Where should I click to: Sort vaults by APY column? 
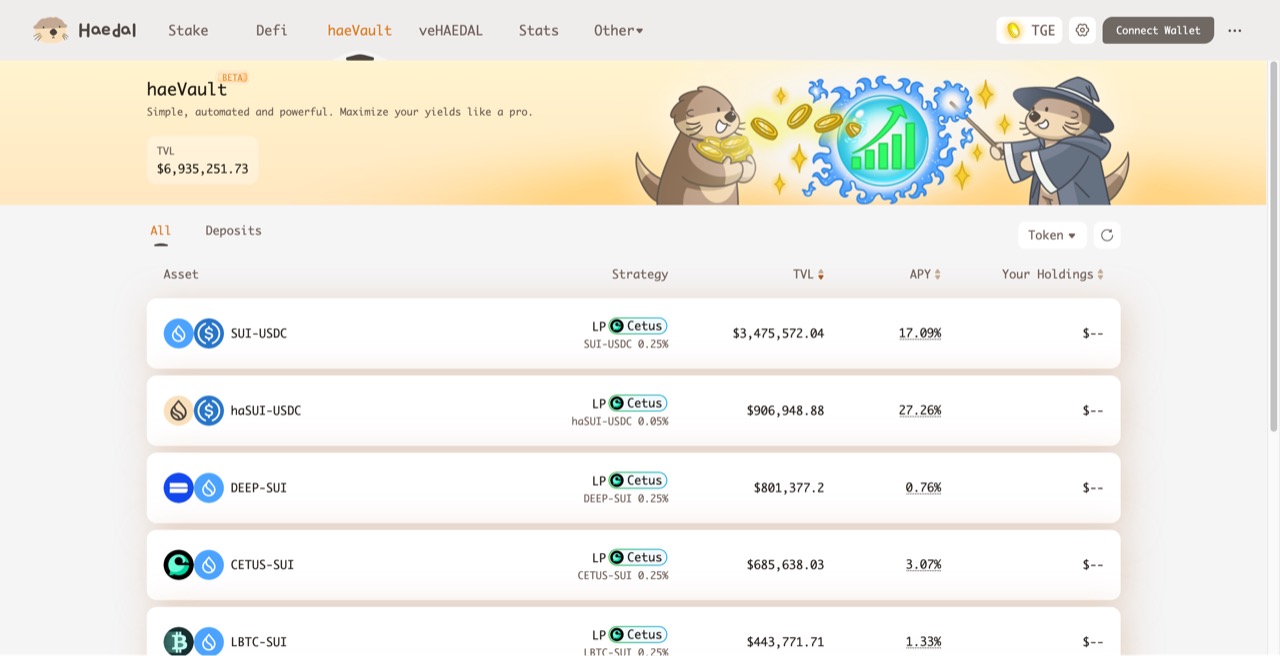click(x=925, y=274)
